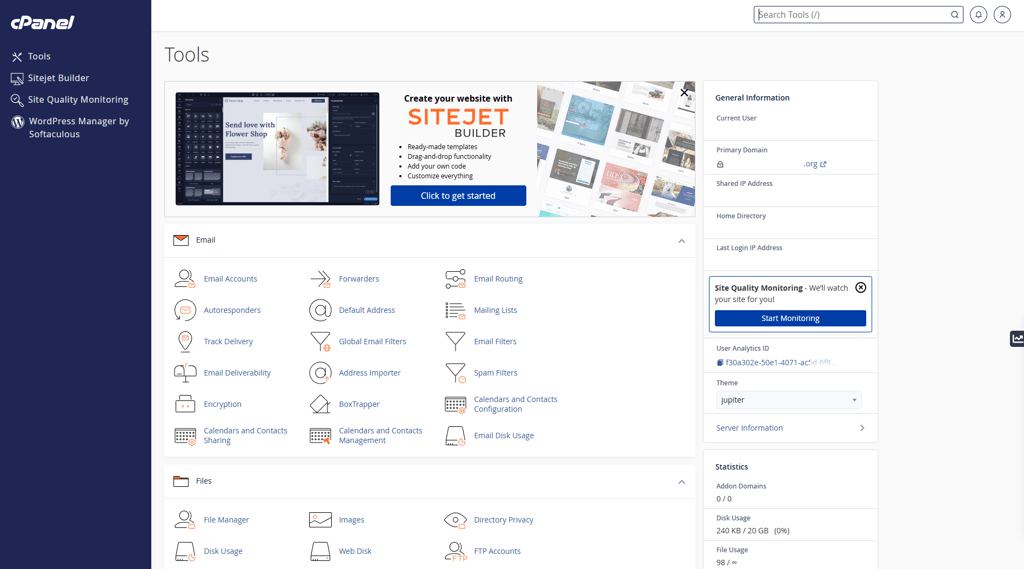Image resolution: width=1024 pixels, height=569 pixels.
Task: Click the FTP Accounts icon
Action: pyautogui.click(x=455, y=551)
